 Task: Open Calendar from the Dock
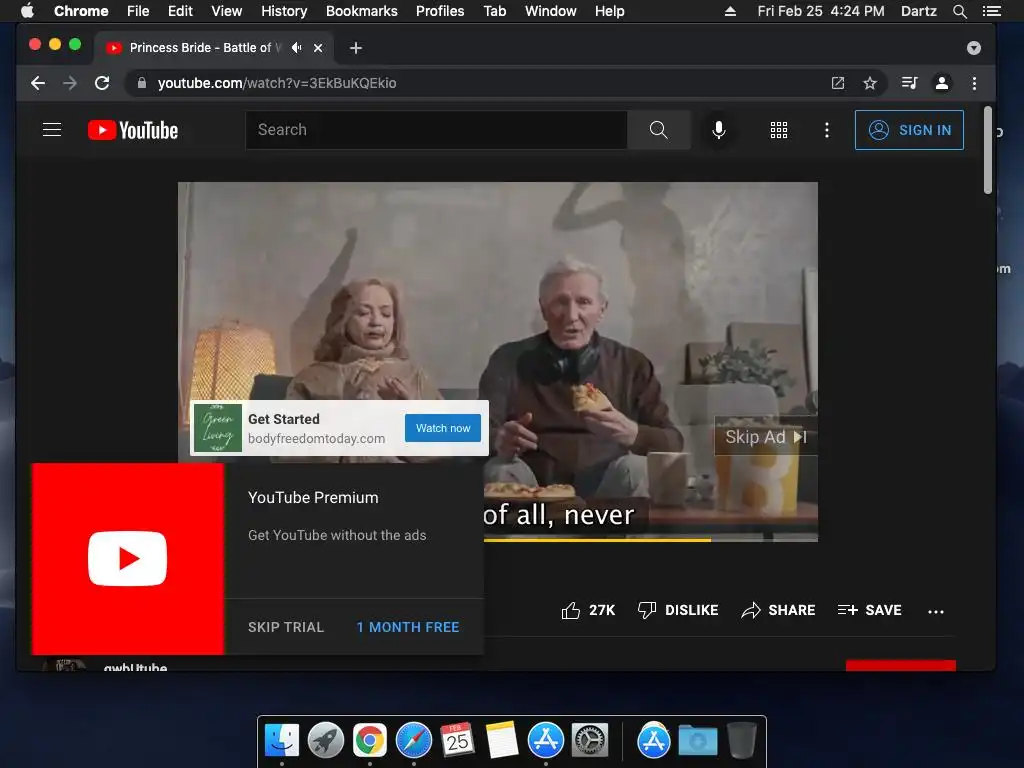(457, 741)
